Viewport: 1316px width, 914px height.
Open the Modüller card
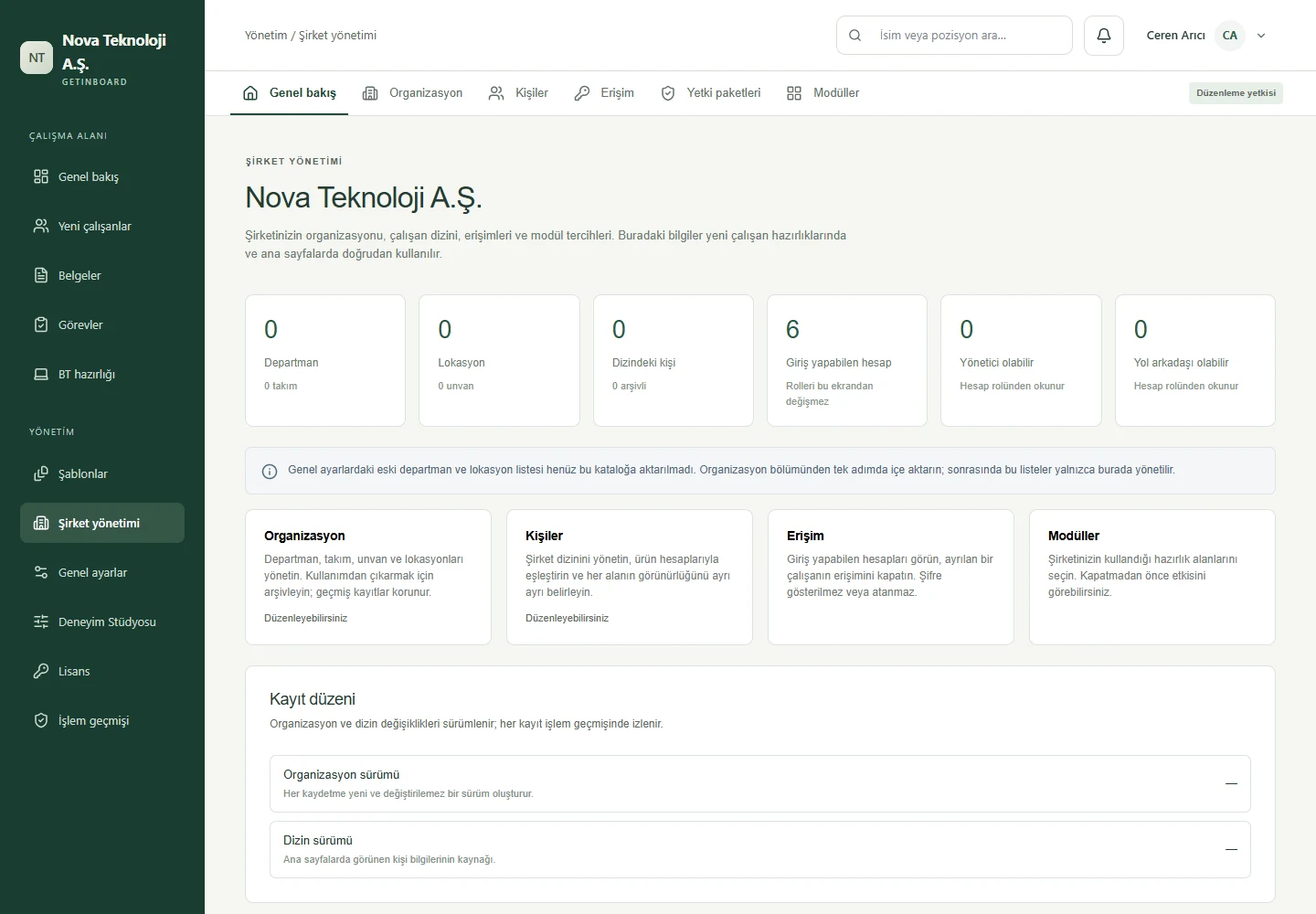[x=1152, y=577]
